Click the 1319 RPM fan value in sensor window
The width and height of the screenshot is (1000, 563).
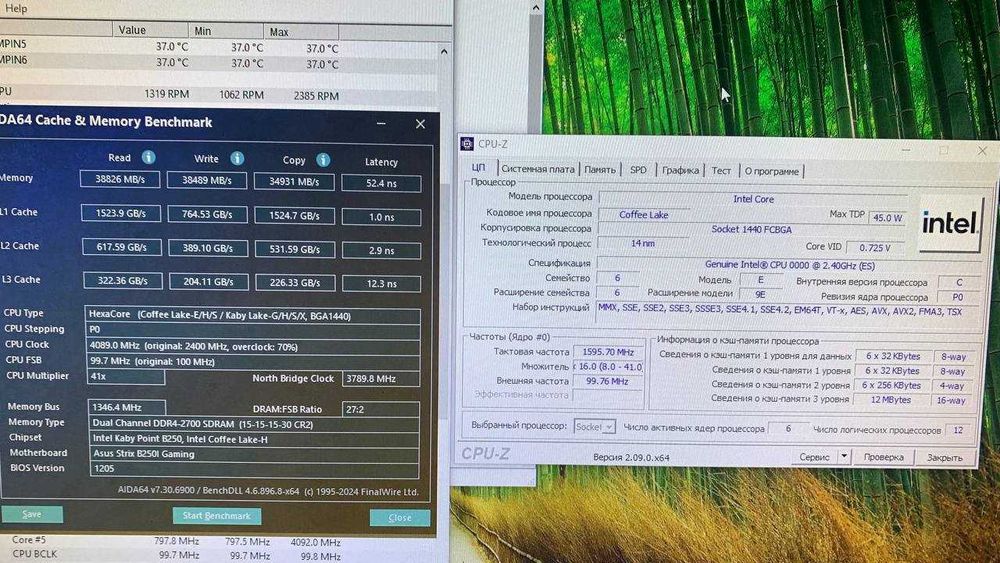click(166, 94)
